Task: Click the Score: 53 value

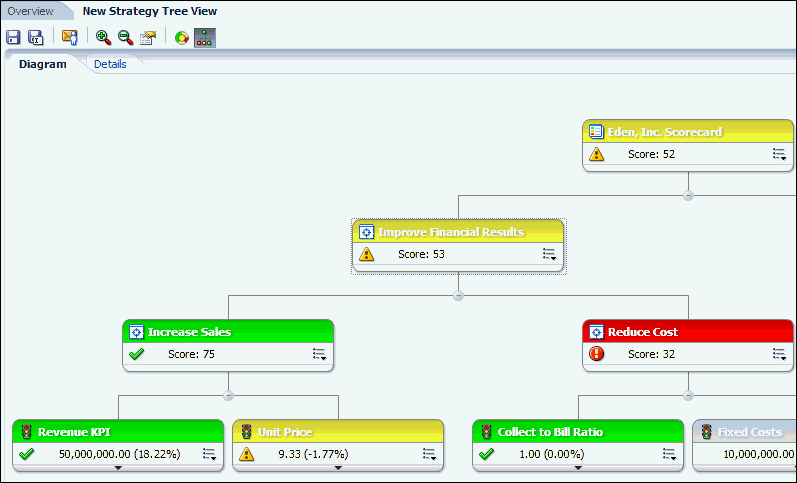Action: tap(421, 254)
